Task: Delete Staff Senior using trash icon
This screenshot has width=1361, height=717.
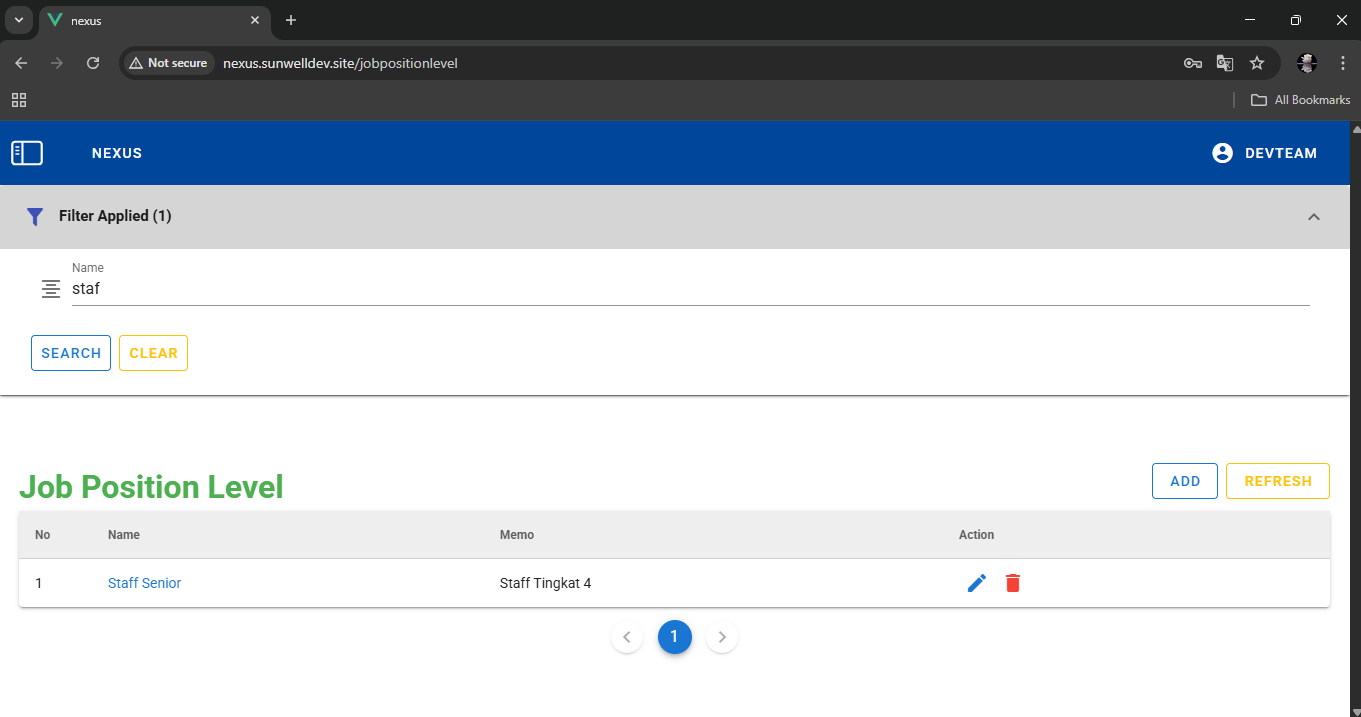Action: click(1013, 583)
